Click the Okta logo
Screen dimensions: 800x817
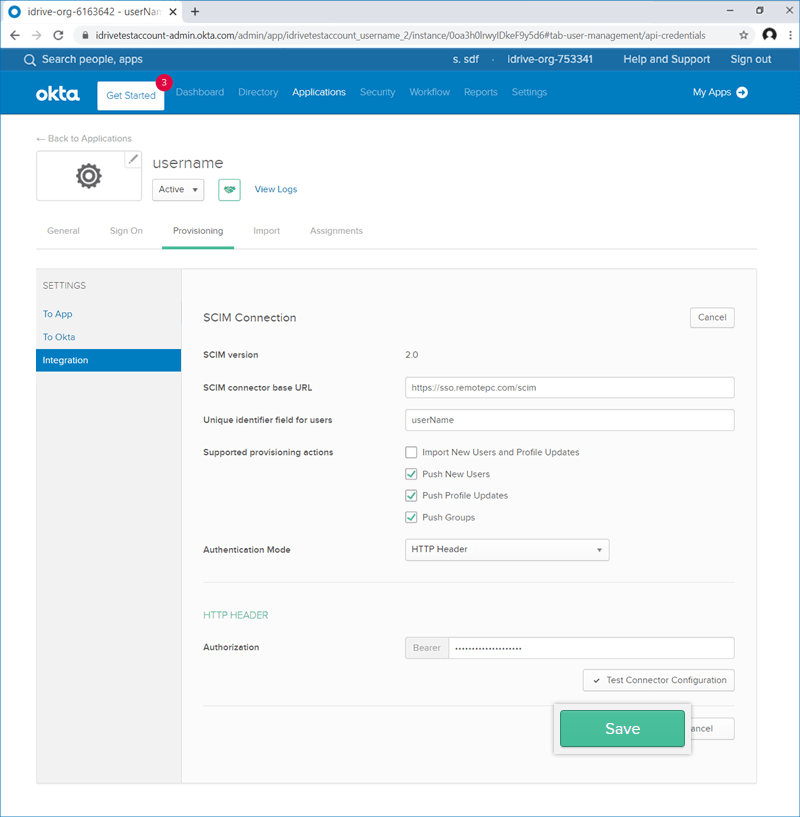[x=58, y=94]
